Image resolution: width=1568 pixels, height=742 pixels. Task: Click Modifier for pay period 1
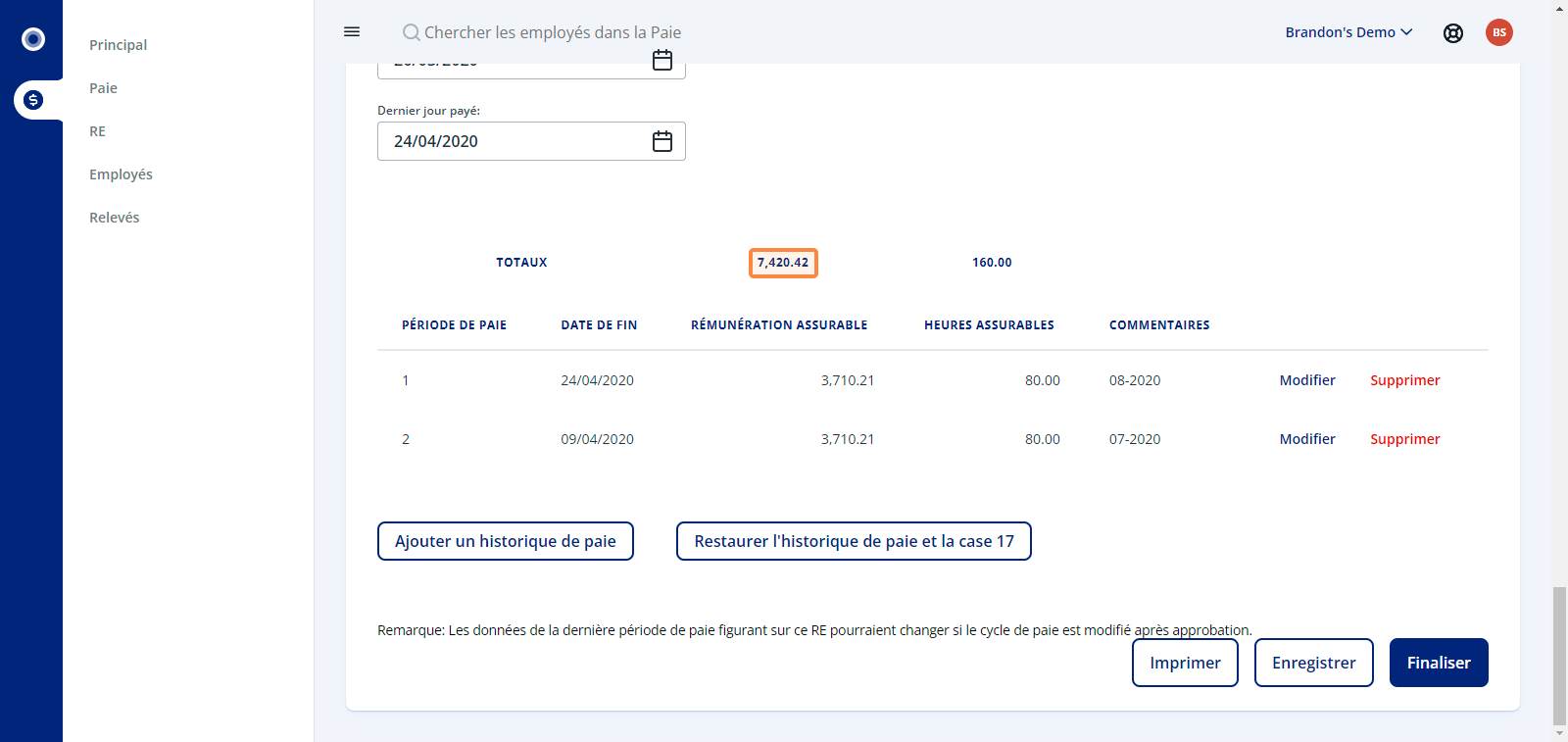pyautogui.click(x=1307, y=380)
